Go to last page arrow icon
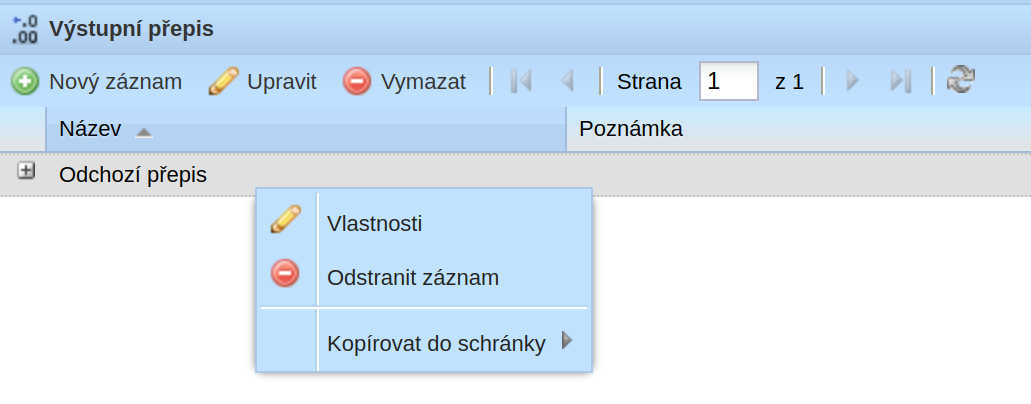1031x404 pixels. [901, 82]
